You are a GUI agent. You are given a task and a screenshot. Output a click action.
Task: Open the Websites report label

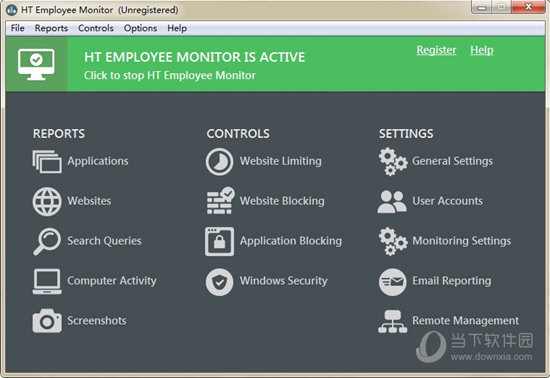89,201
